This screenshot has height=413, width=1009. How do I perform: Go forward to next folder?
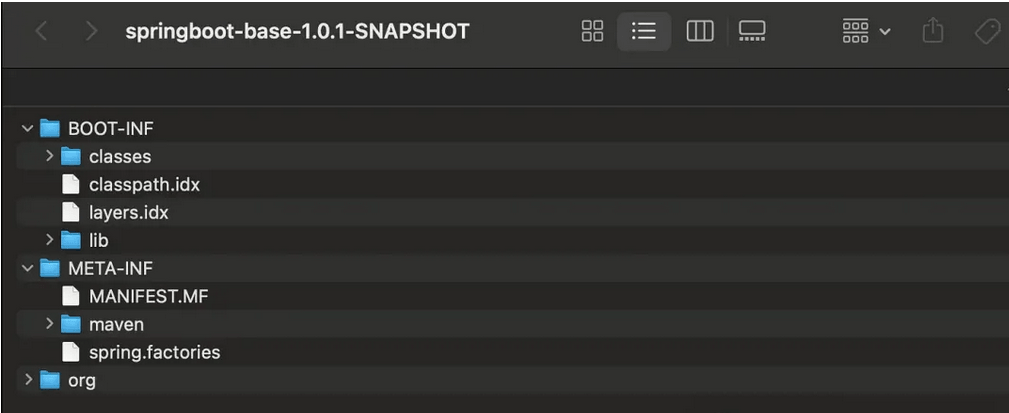point(92,32)
